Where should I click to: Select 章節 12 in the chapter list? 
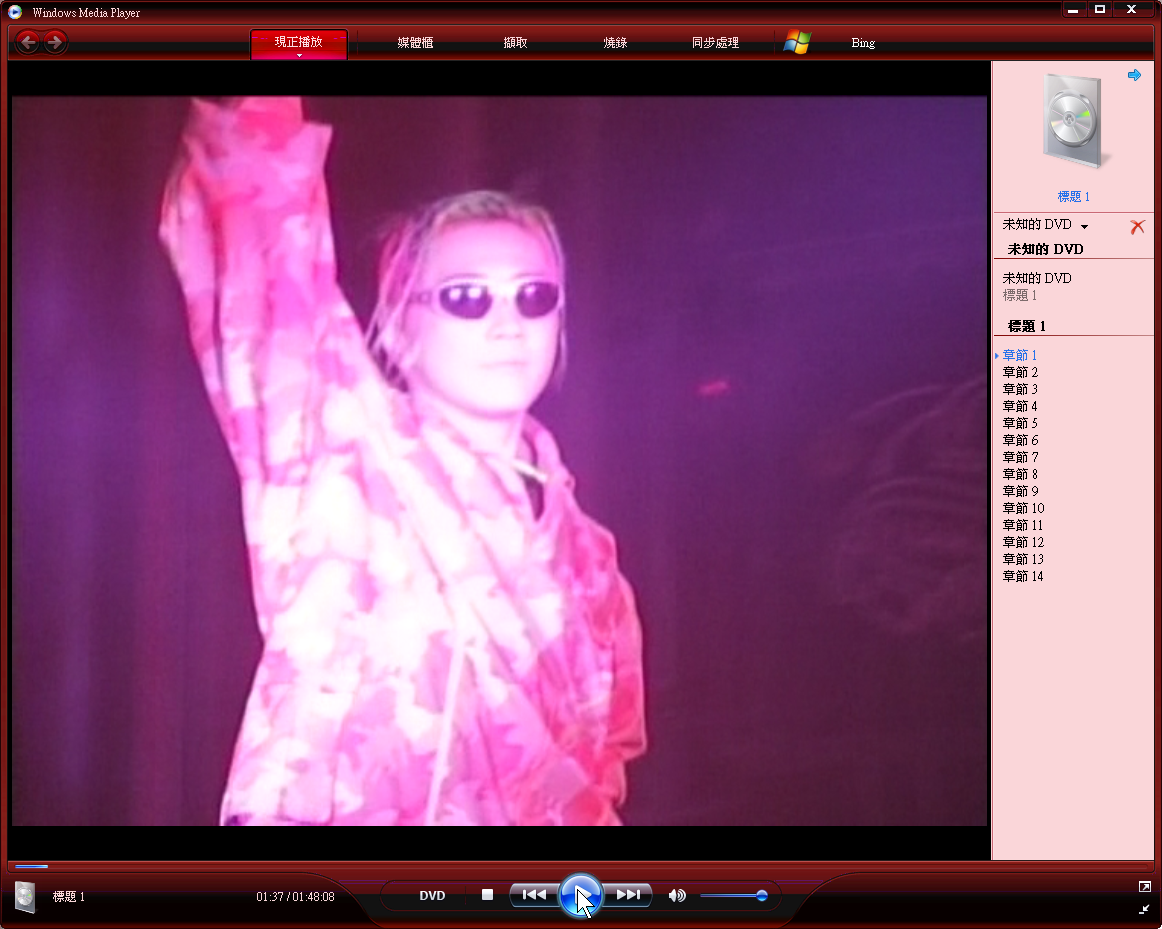1023,542
